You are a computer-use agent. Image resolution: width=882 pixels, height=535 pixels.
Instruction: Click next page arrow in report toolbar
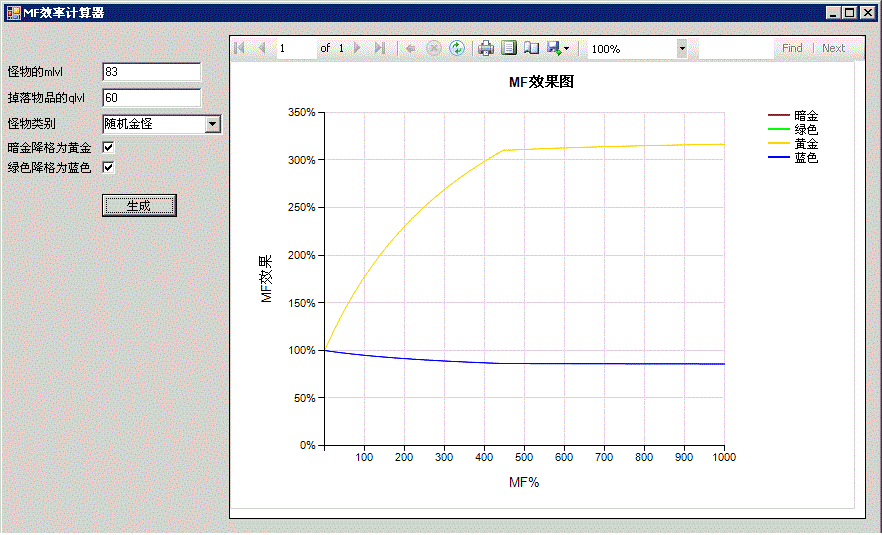(x=358, y=48)
